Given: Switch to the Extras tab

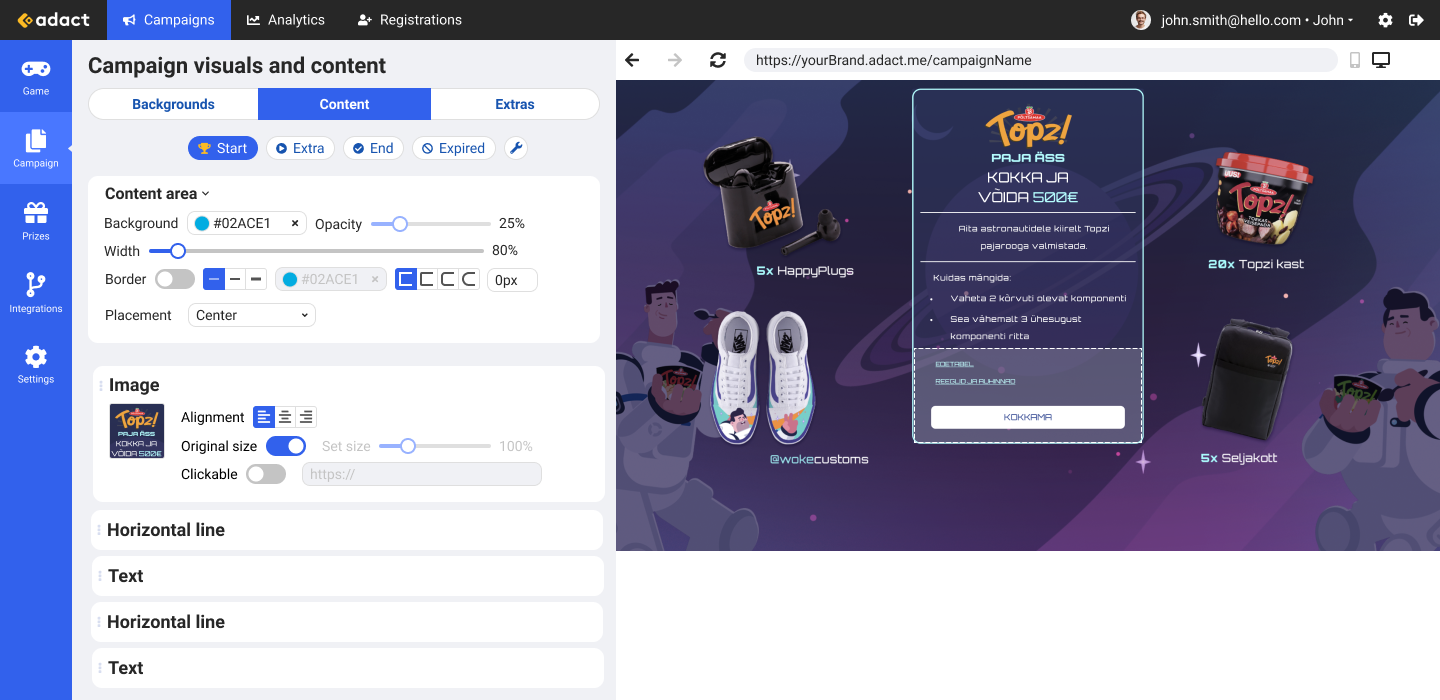Looking at the screenshot, I should [x=515, y=104].
